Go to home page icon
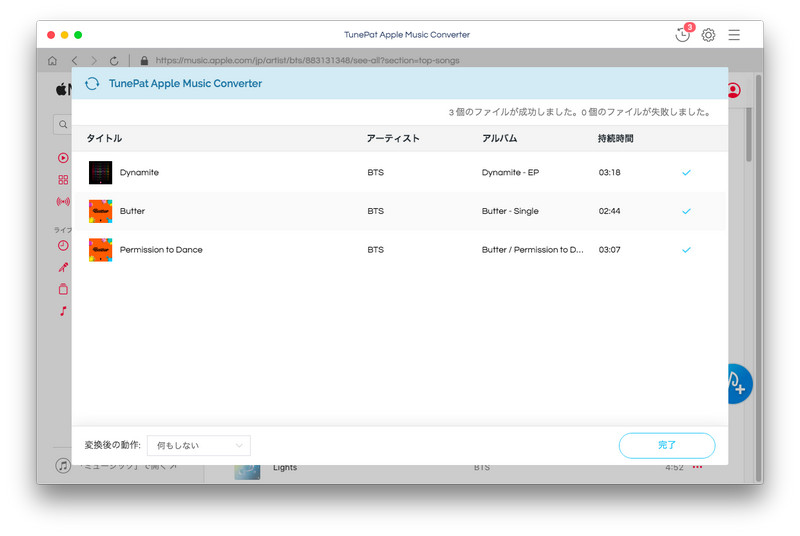Viewport: 800px width, 536px height. point(52,61)
